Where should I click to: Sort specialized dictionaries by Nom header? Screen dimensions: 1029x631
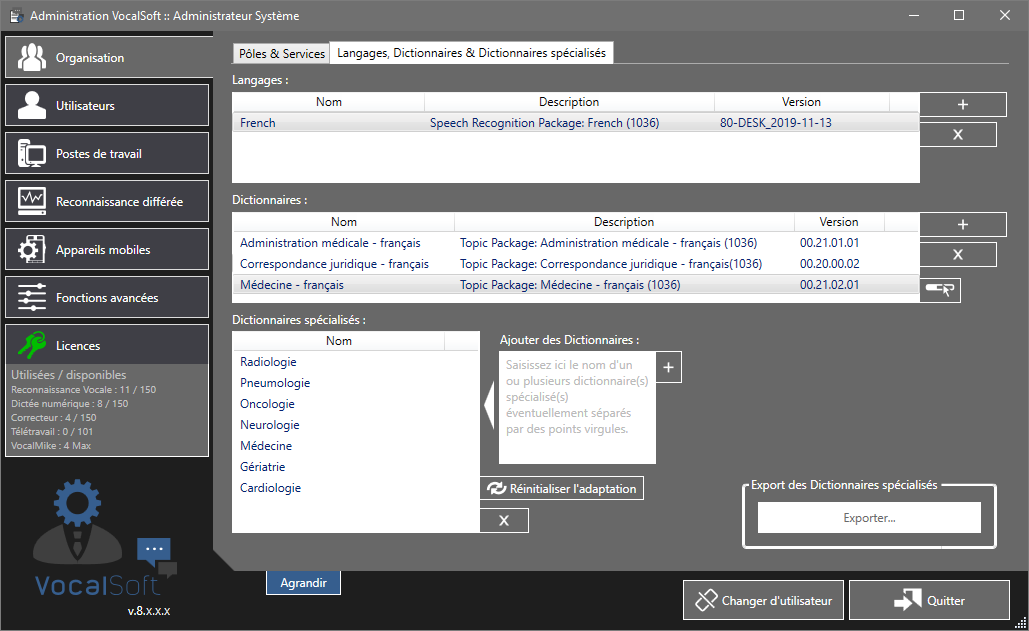point(339,340)
